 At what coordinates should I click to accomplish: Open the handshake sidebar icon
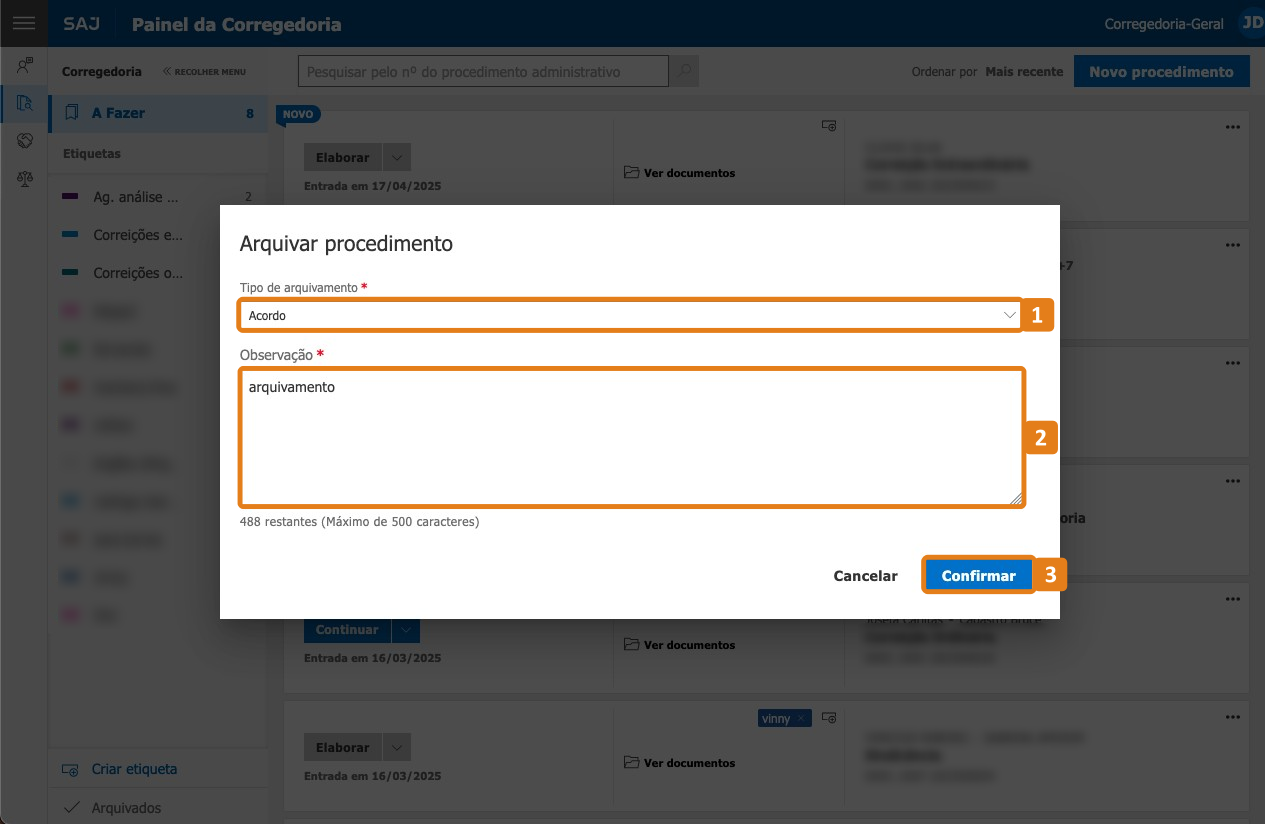(x=24, y=140)
